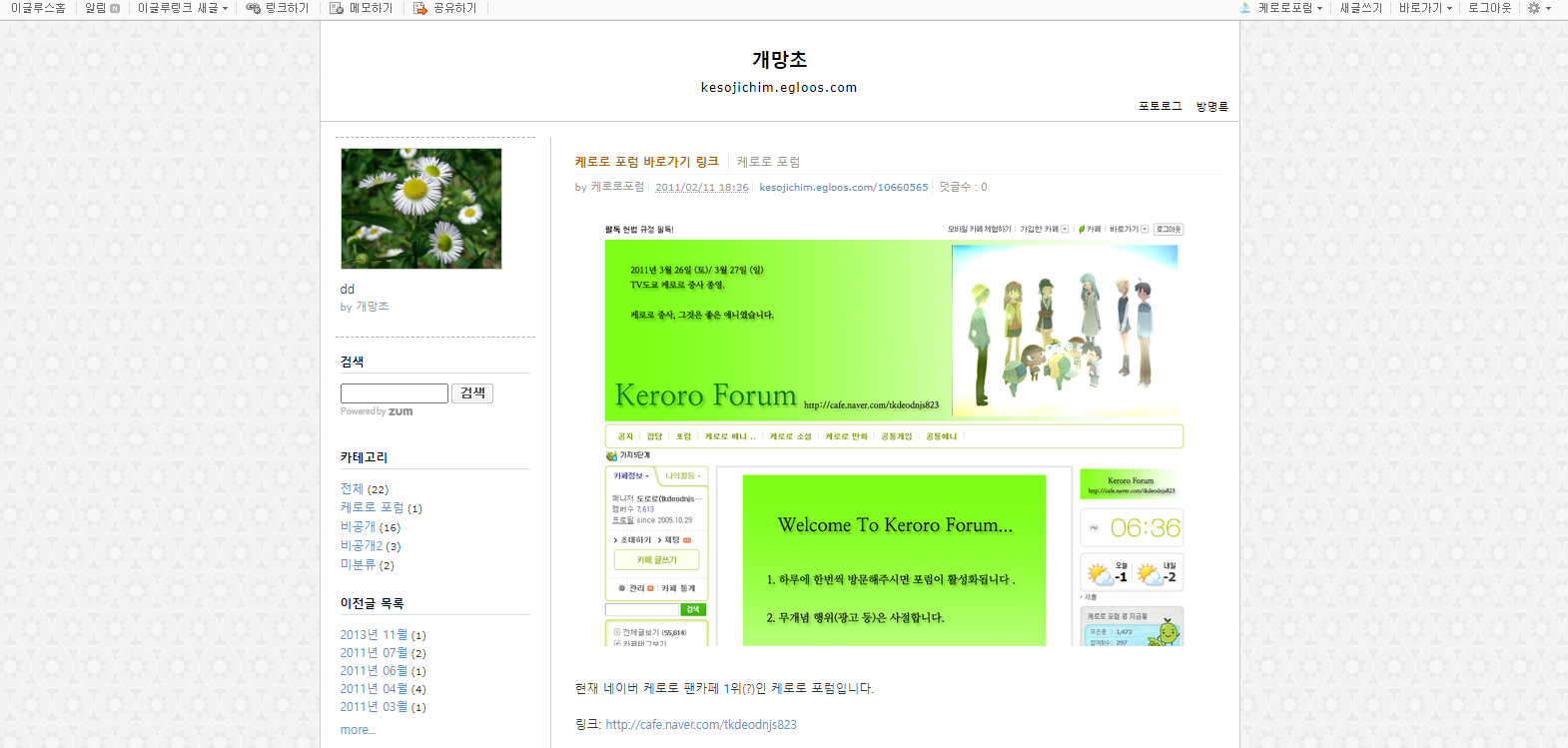Click 새글쓰기 to write a post
This screenshot has height=748, width=1568.
(x=1360, y=8)
